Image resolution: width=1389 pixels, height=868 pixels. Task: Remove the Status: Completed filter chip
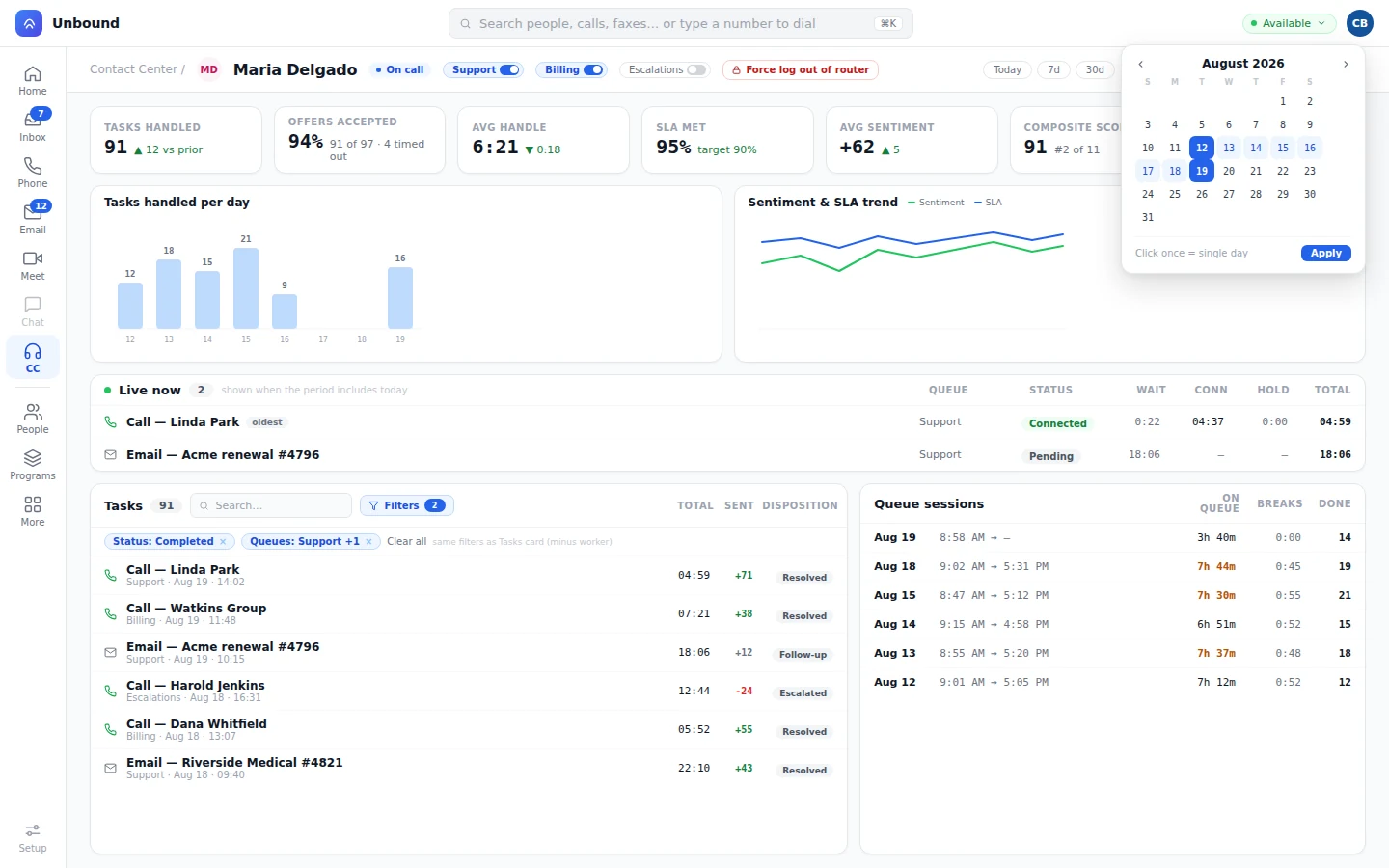(x=223, y=542)
